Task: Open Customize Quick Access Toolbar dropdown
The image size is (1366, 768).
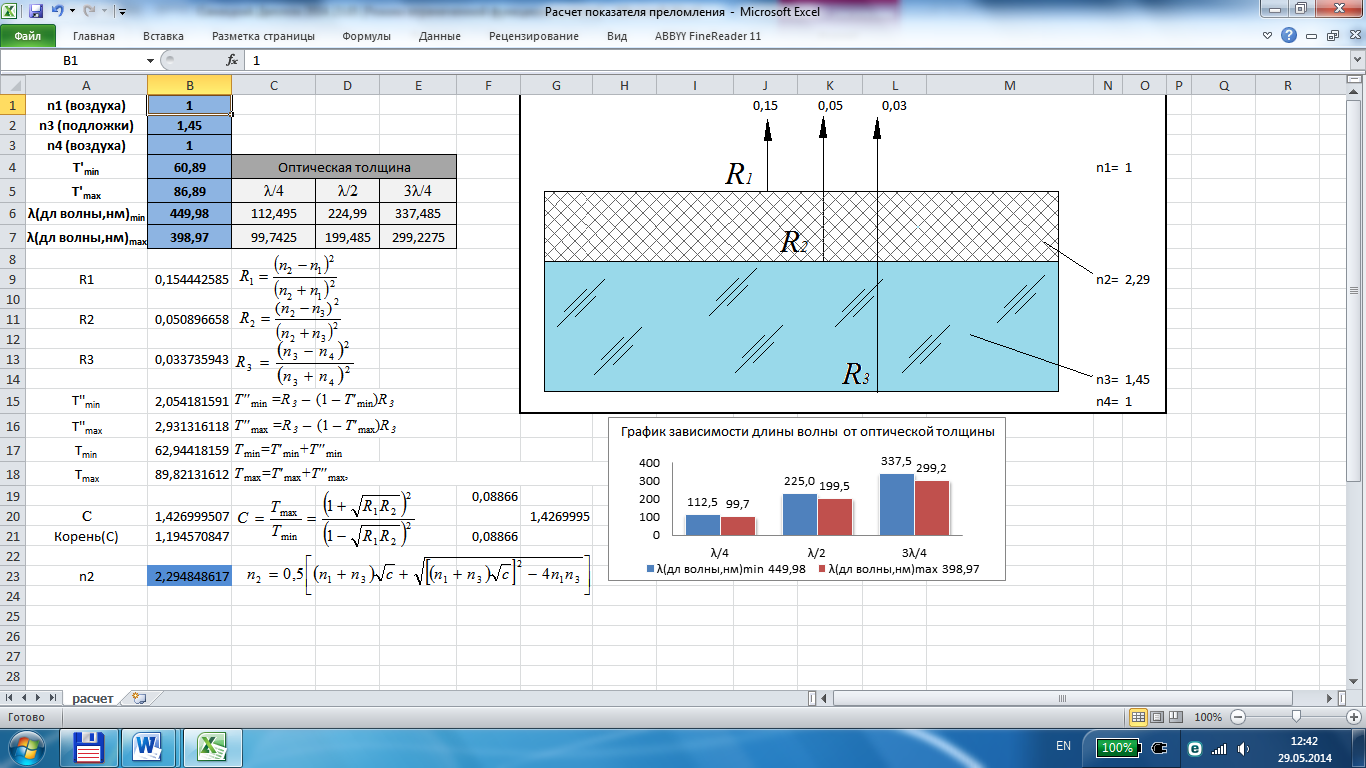Action: click(x=121, y=12)
